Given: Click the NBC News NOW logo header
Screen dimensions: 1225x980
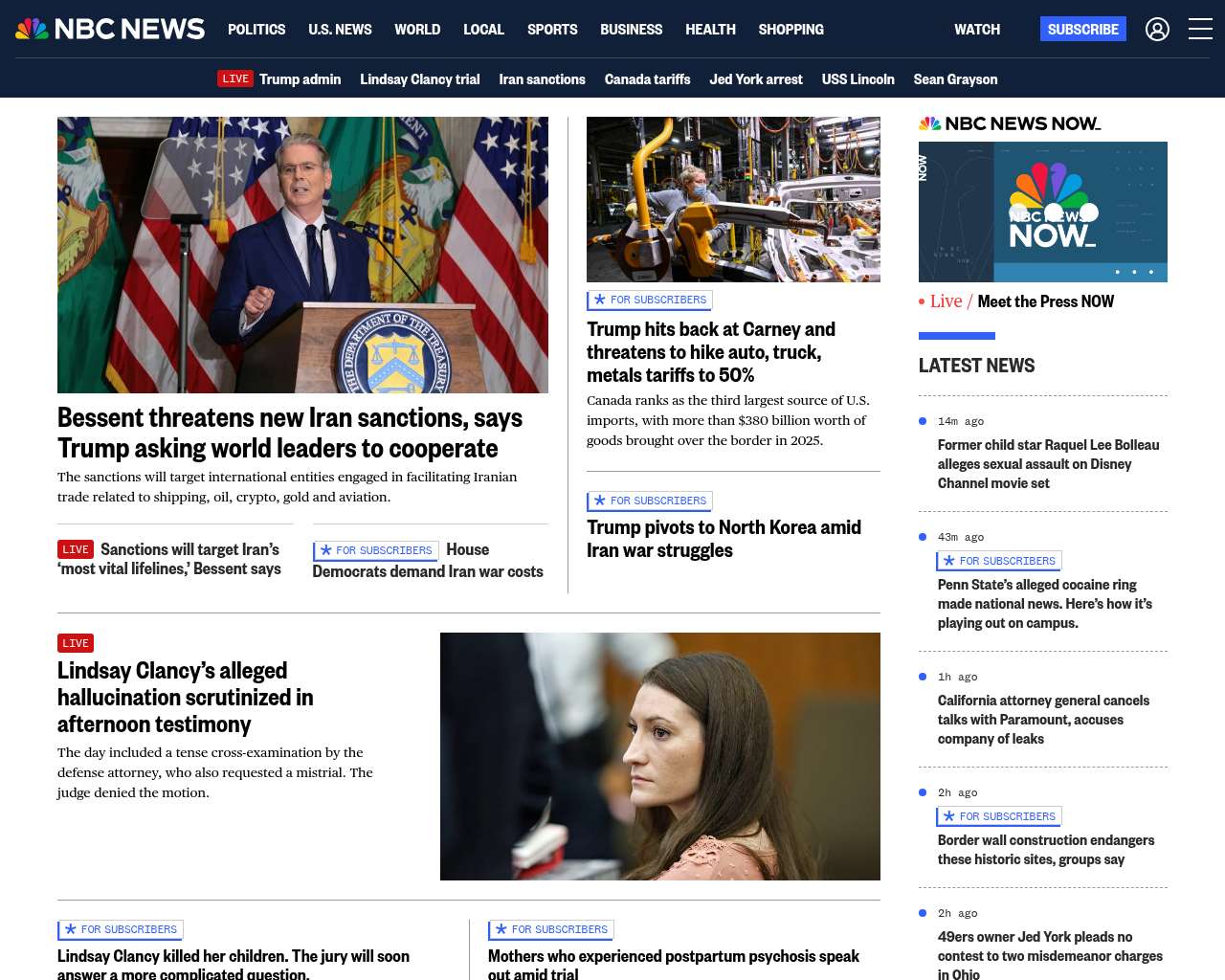Looking at the screenshot, I should point(1010,123).
